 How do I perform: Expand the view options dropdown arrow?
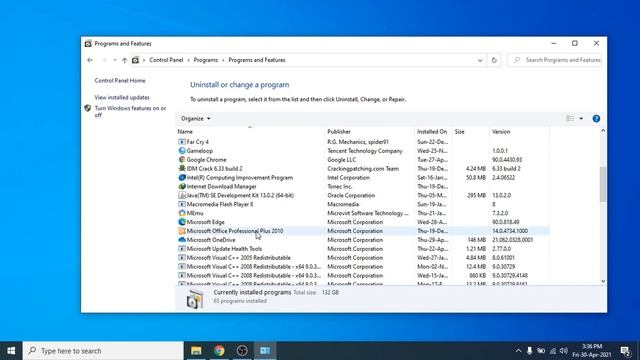click(x=581, y=119)
